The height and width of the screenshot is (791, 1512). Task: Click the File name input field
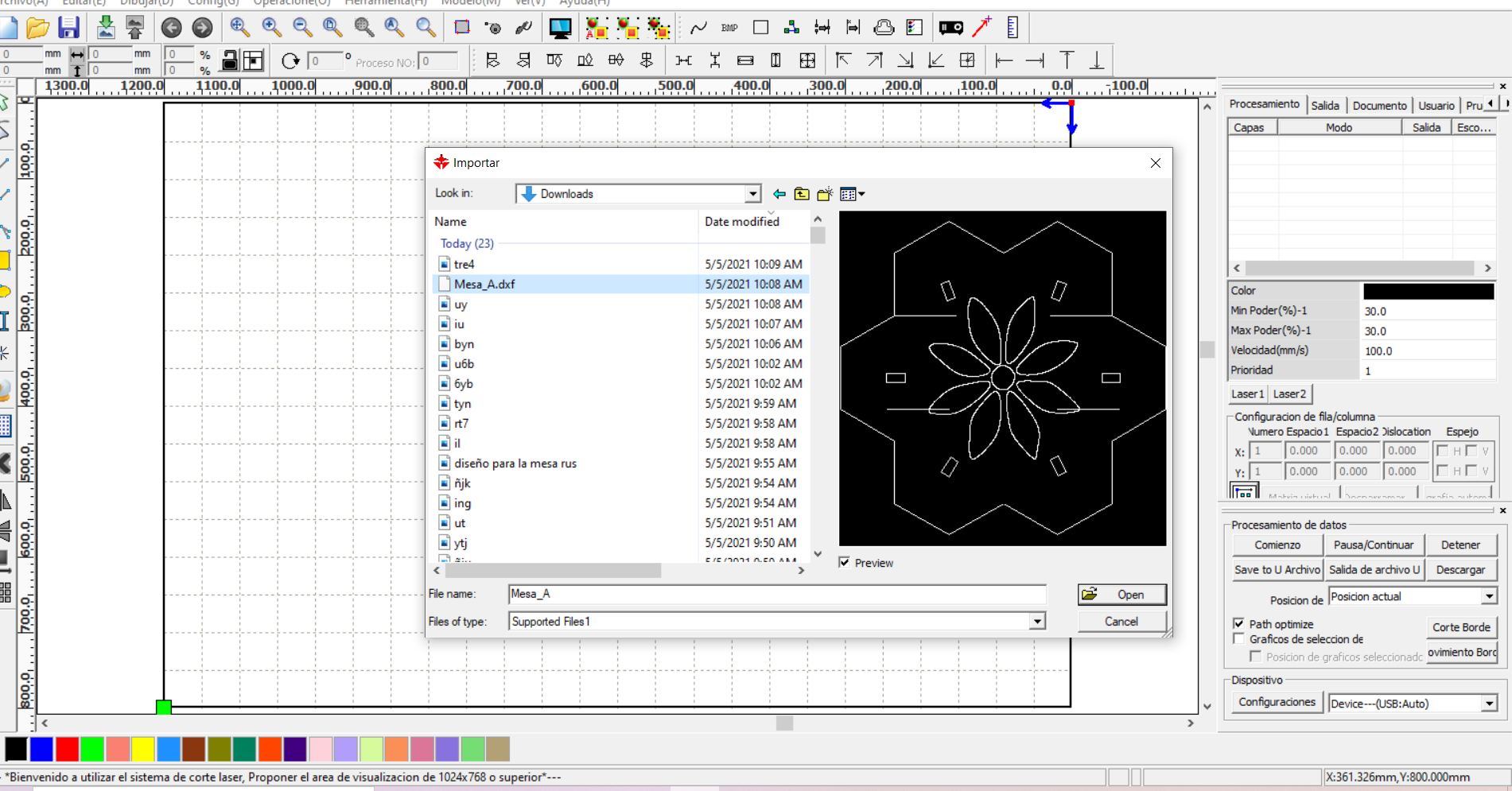tap(777, 594)
